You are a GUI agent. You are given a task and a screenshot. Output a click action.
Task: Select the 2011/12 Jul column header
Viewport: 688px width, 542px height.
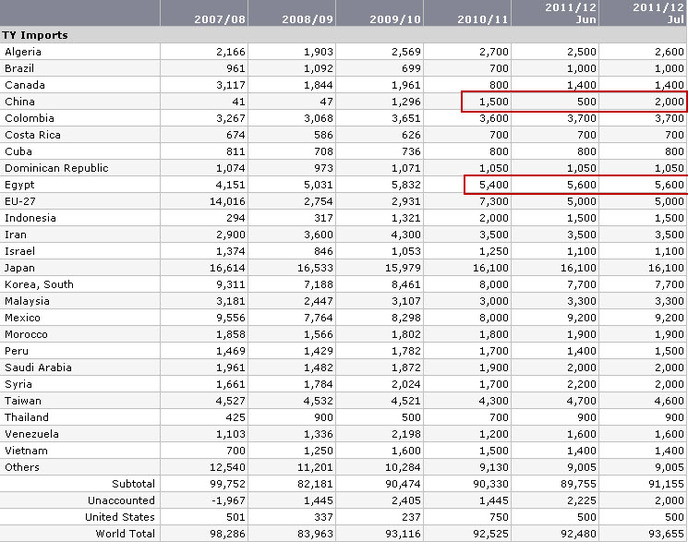pos(658,13)
